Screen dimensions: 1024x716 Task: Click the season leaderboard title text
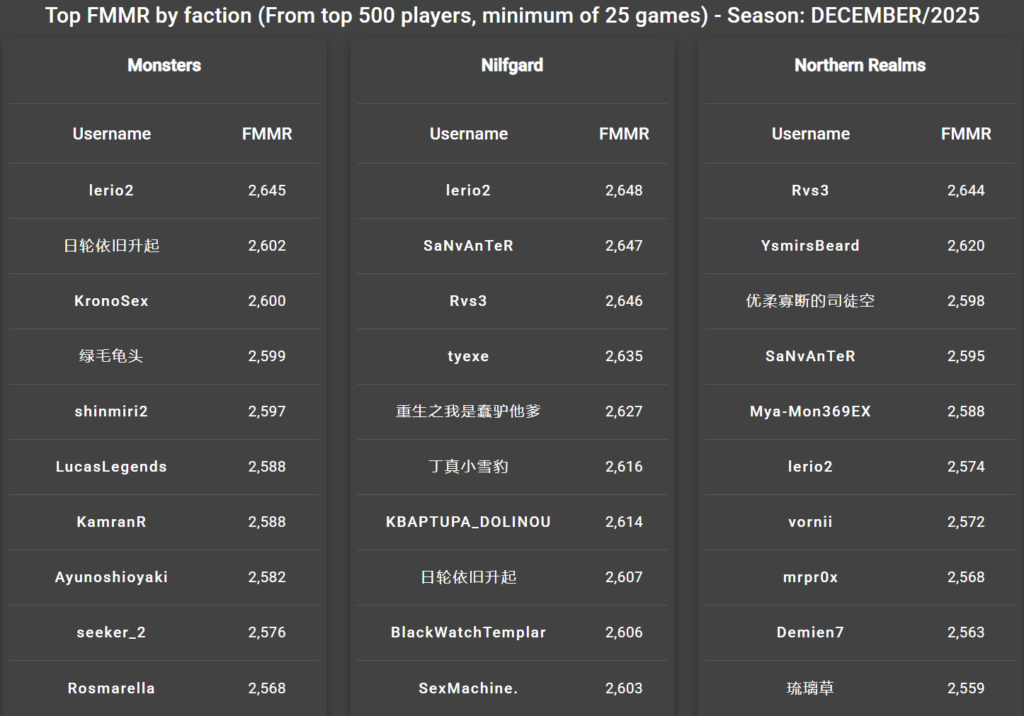(x=512, y=16)
